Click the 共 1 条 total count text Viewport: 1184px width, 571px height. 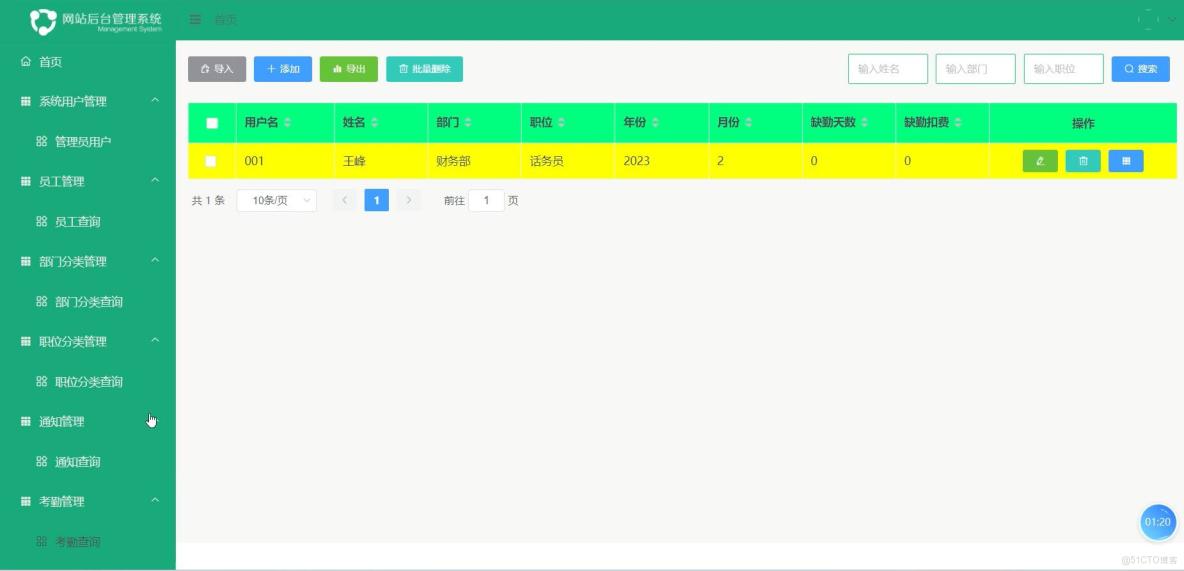click(208, 200)
